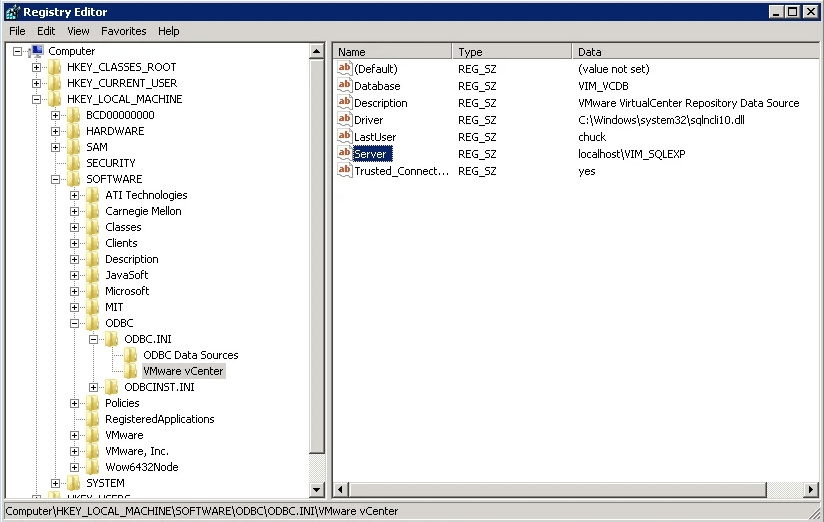Click the values pane horizontal scroll thumb

click(557, 489)
